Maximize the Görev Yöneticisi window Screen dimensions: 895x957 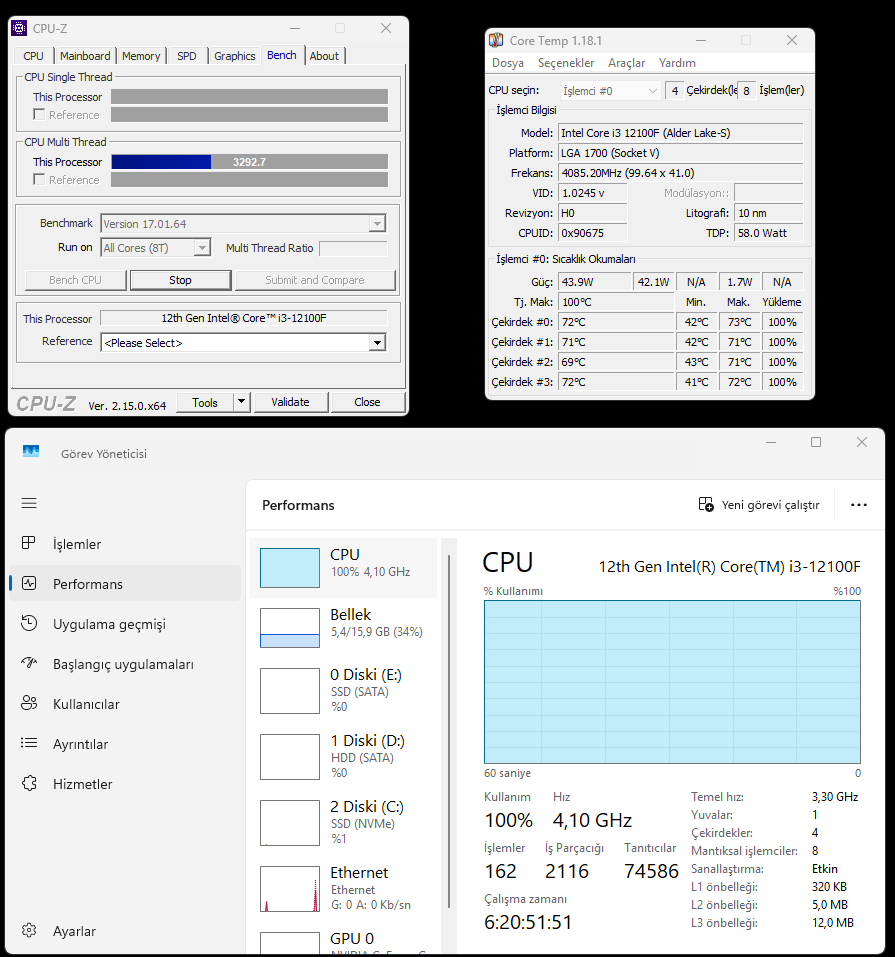816,442
